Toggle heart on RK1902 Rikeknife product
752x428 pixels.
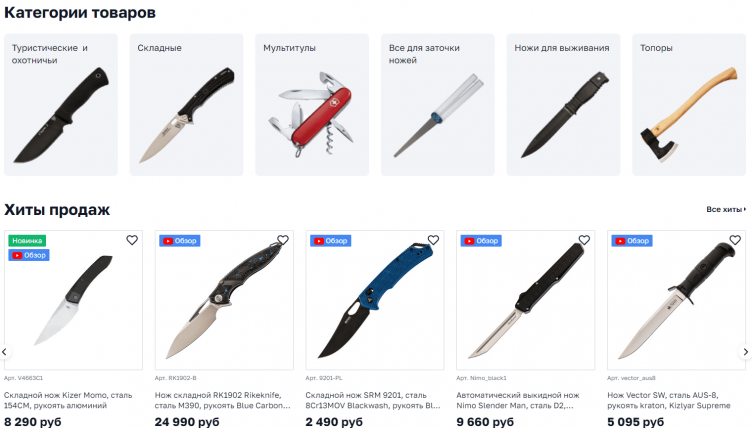pos(283,240)
